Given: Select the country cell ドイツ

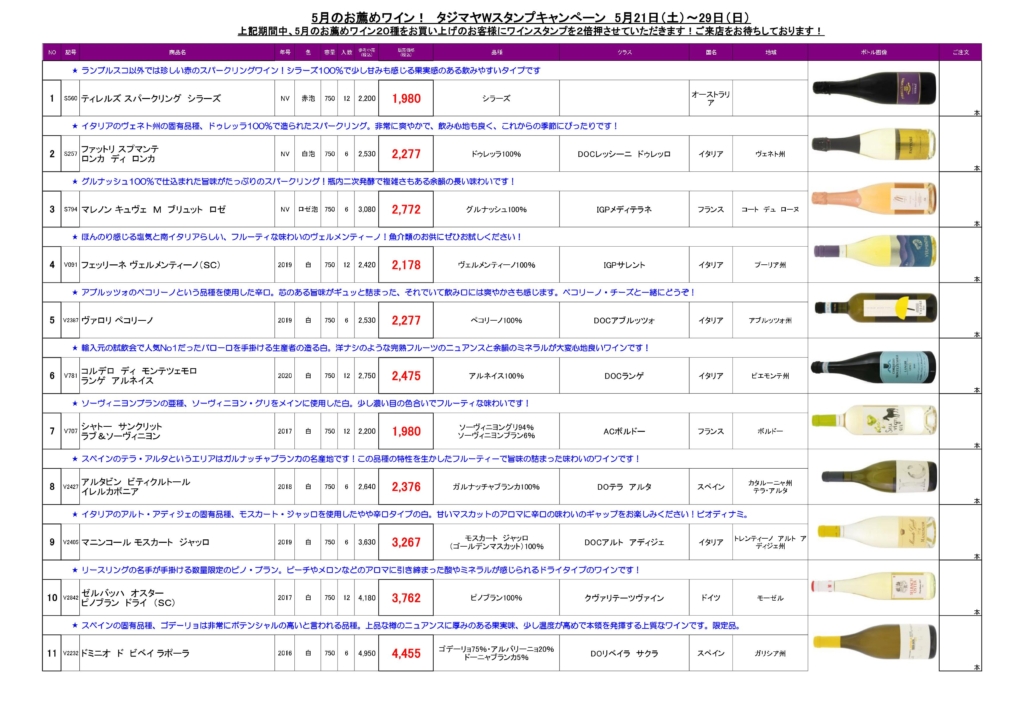Looking at the screenshot, I should click(711, 598).
